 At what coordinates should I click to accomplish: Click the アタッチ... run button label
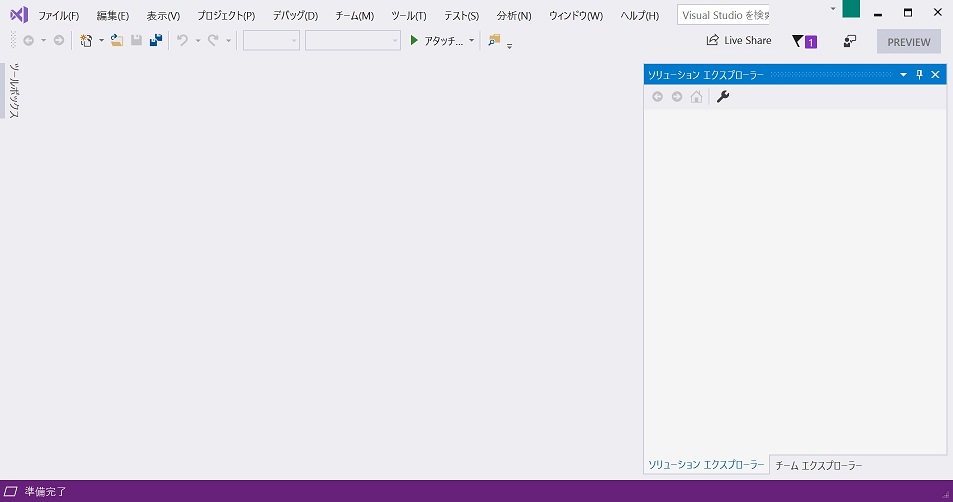[443, 41]
